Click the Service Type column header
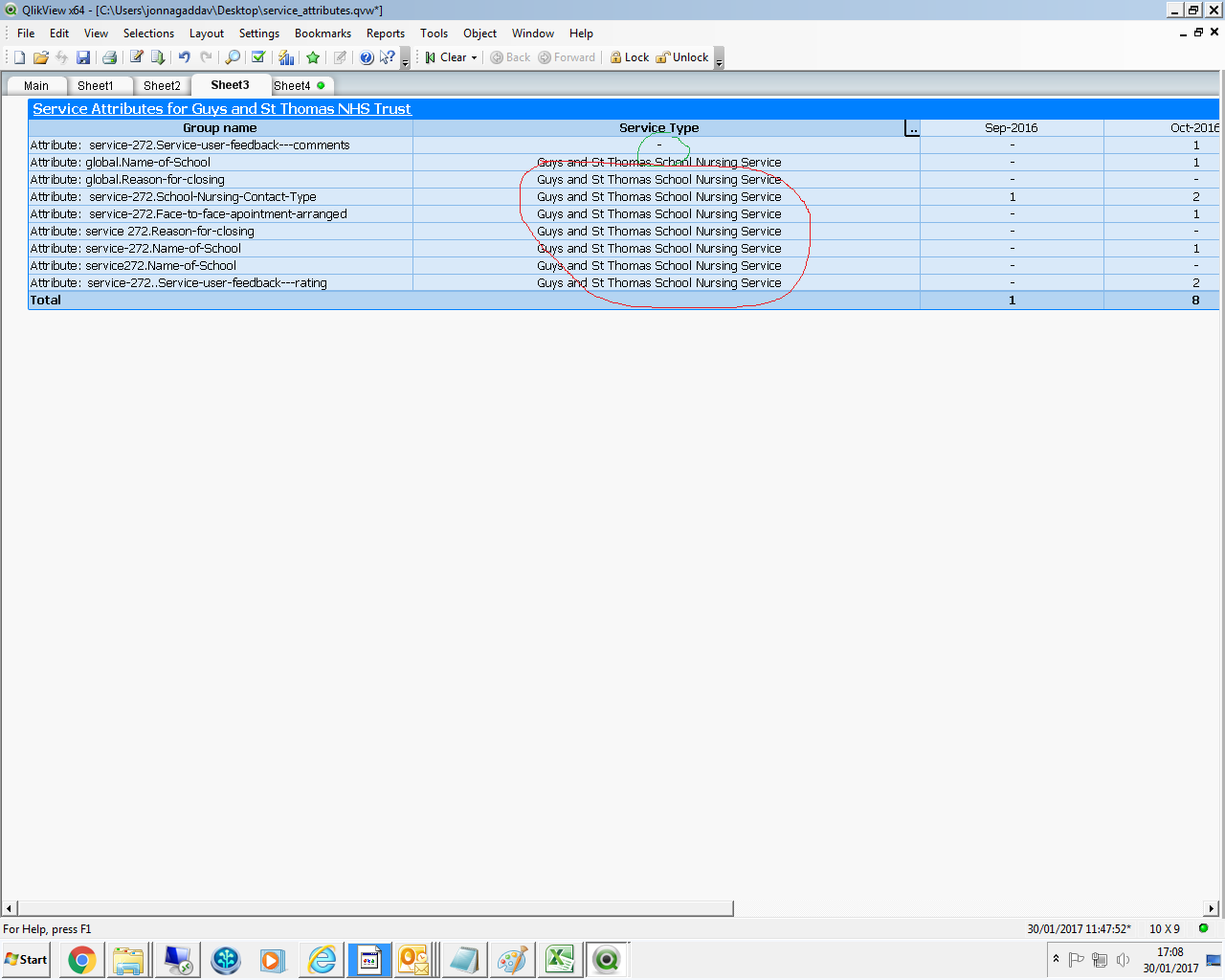 pyautogui.click(x=658, y=128)
